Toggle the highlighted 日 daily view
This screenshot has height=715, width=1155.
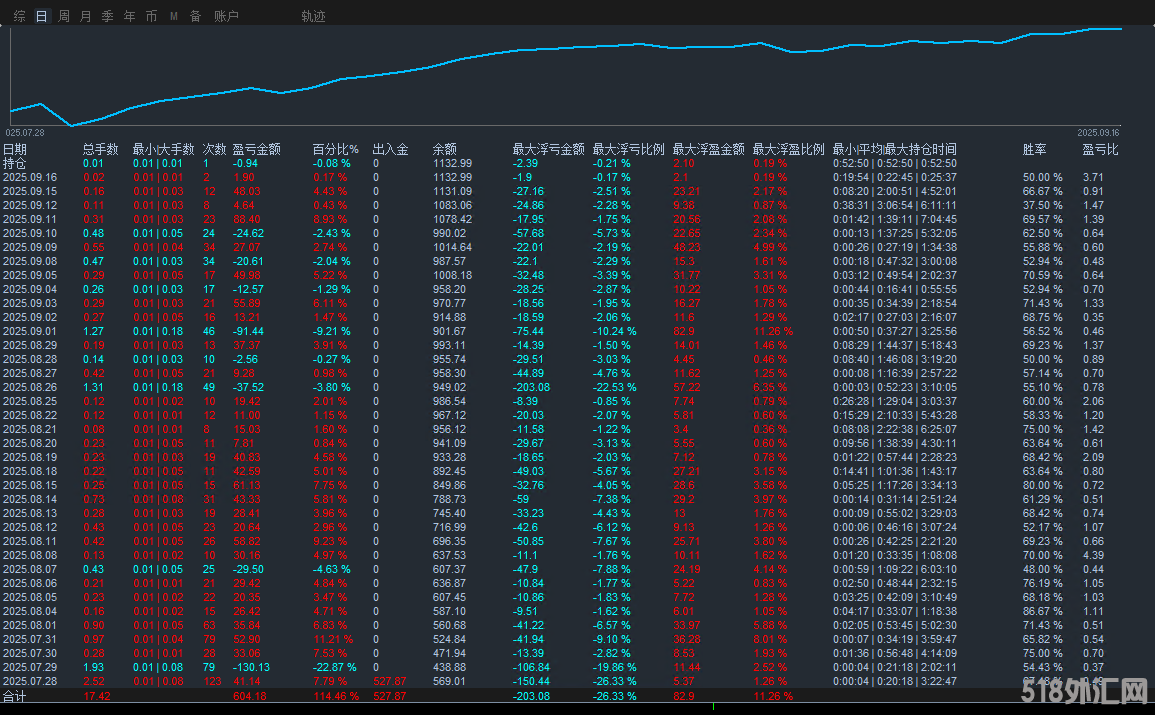point(40,15)
